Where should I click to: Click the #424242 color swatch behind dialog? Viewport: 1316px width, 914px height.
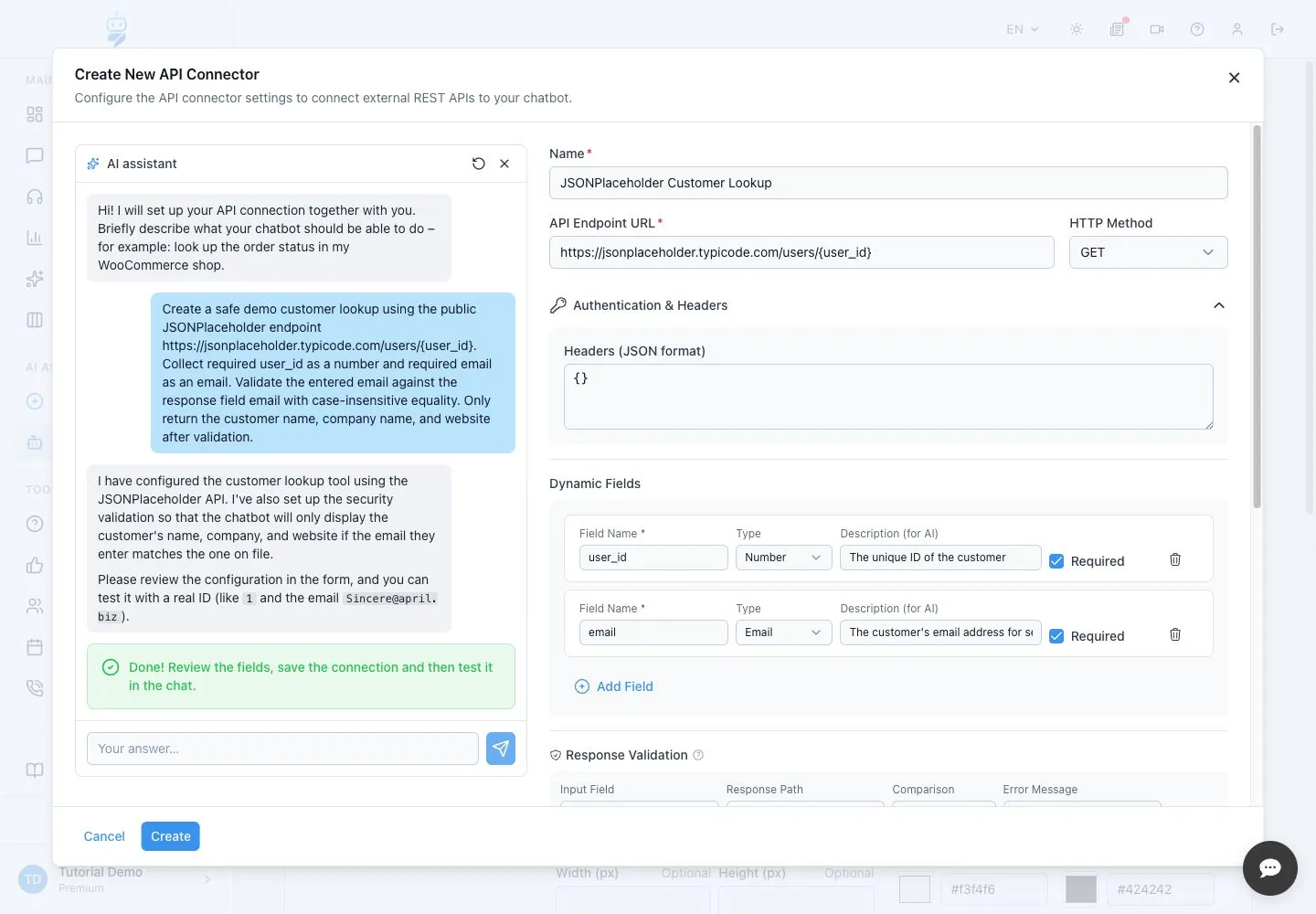point(1081,889)
